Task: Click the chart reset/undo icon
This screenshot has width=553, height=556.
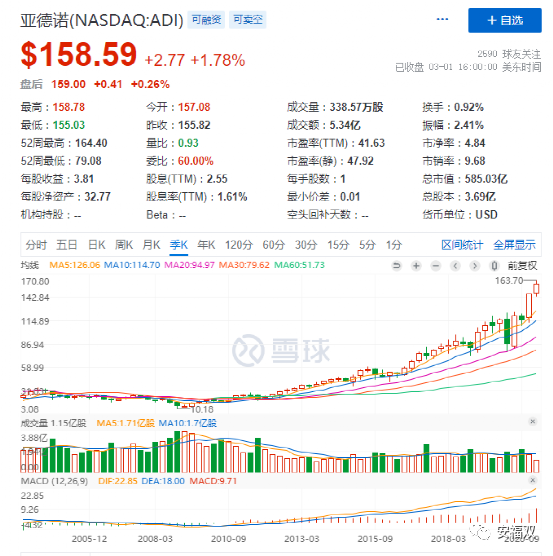Action: (x=397, y=265)
